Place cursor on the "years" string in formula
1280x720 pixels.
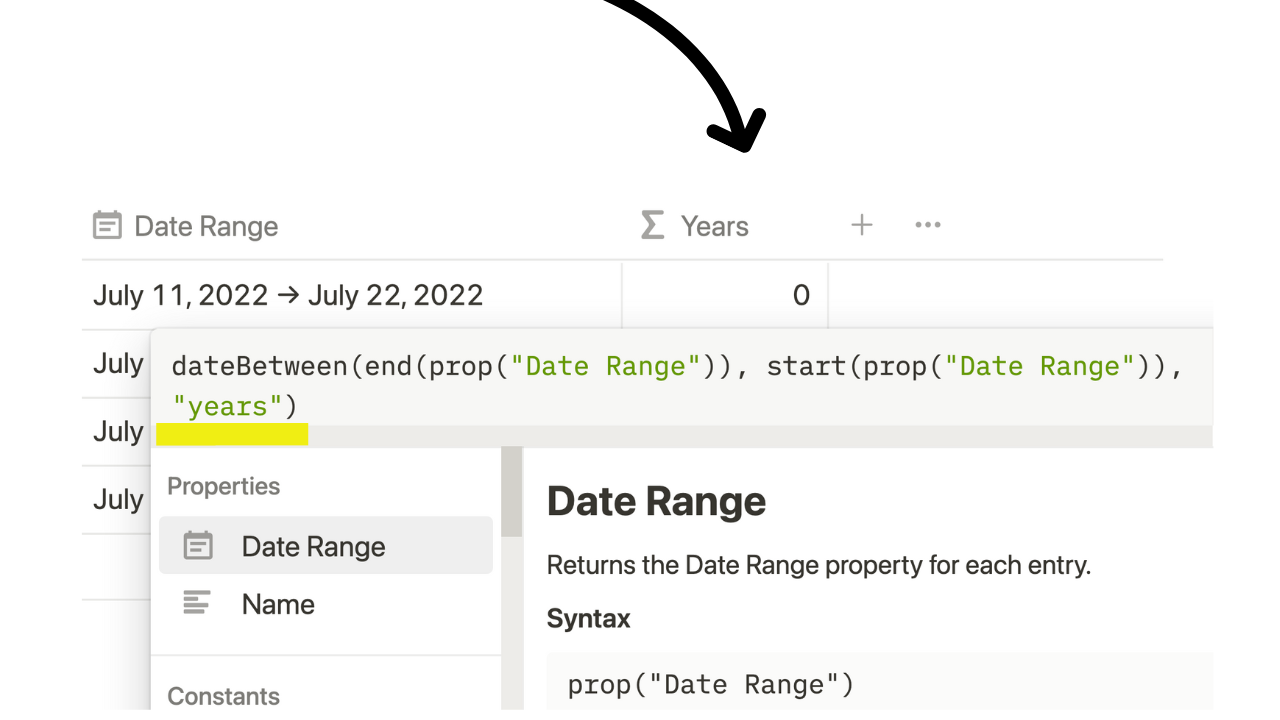click(227, 406)
